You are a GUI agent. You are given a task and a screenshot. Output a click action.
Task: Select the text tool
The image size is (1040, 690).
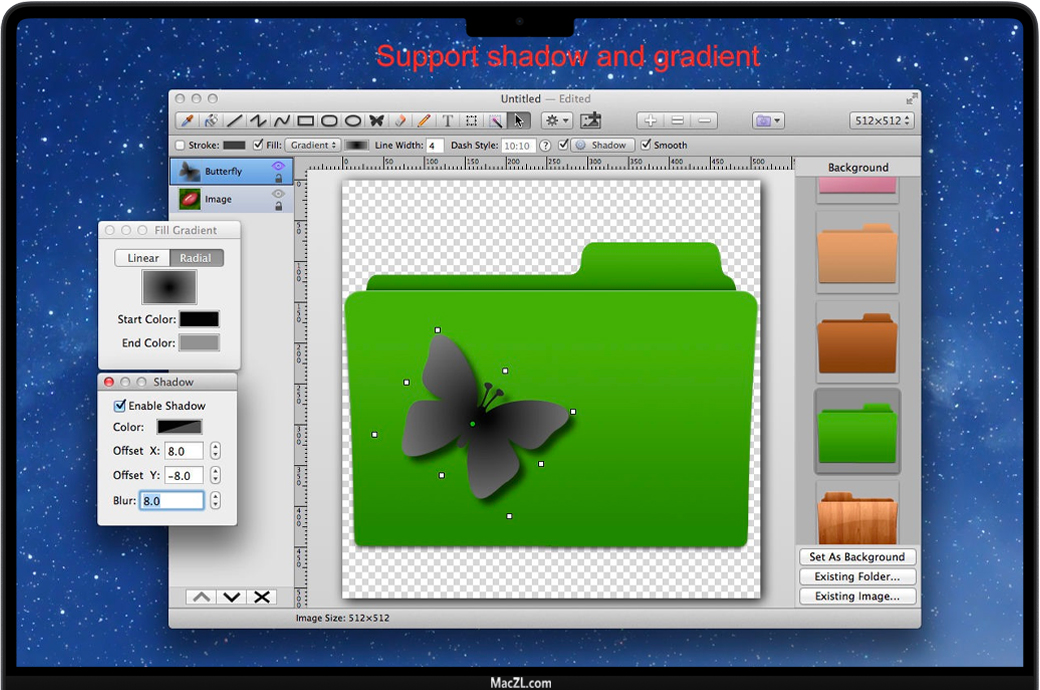447,121
